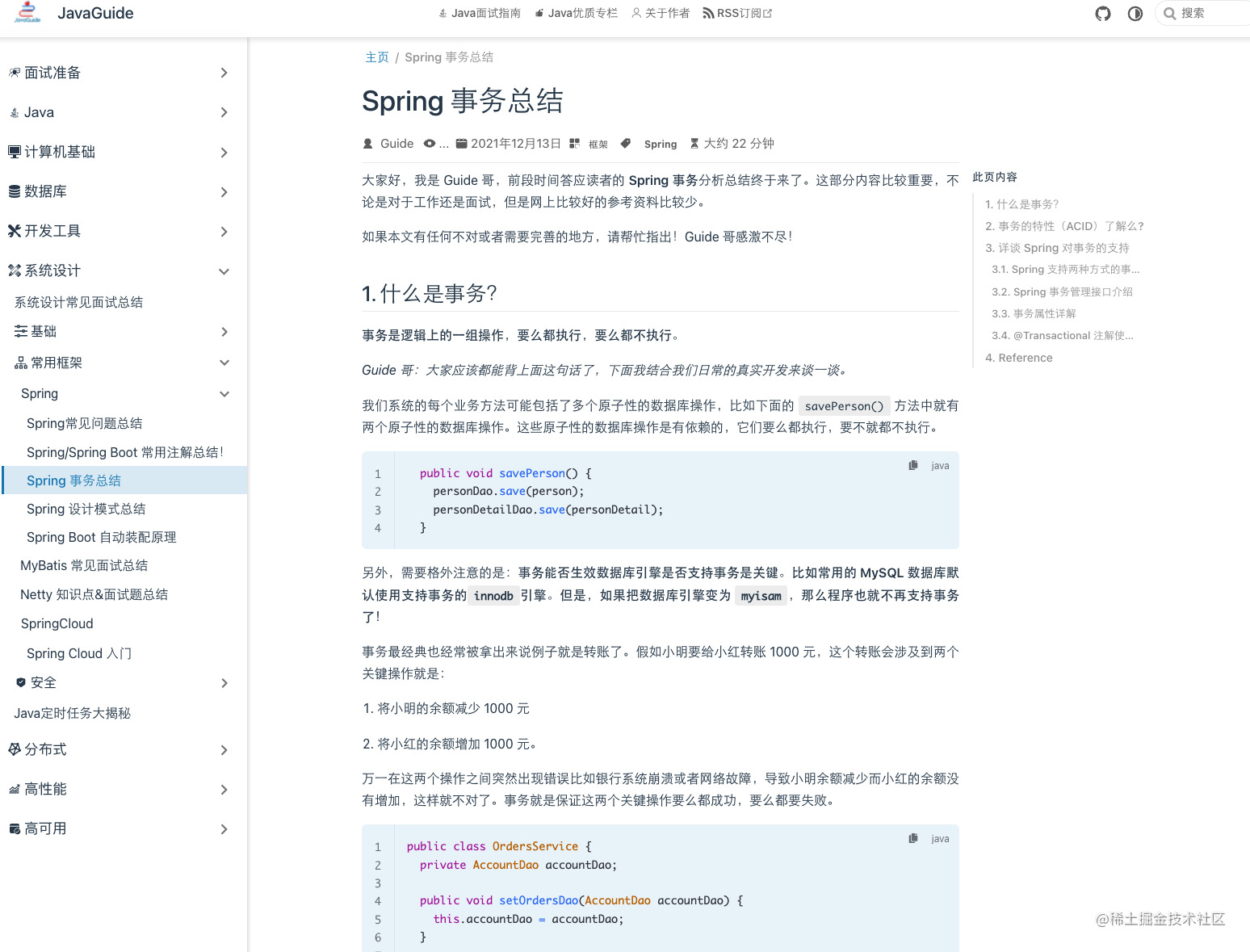Click the 数据库 database icon
Image resolution: width=1250 pixels, height=952 pixels.
15,191
